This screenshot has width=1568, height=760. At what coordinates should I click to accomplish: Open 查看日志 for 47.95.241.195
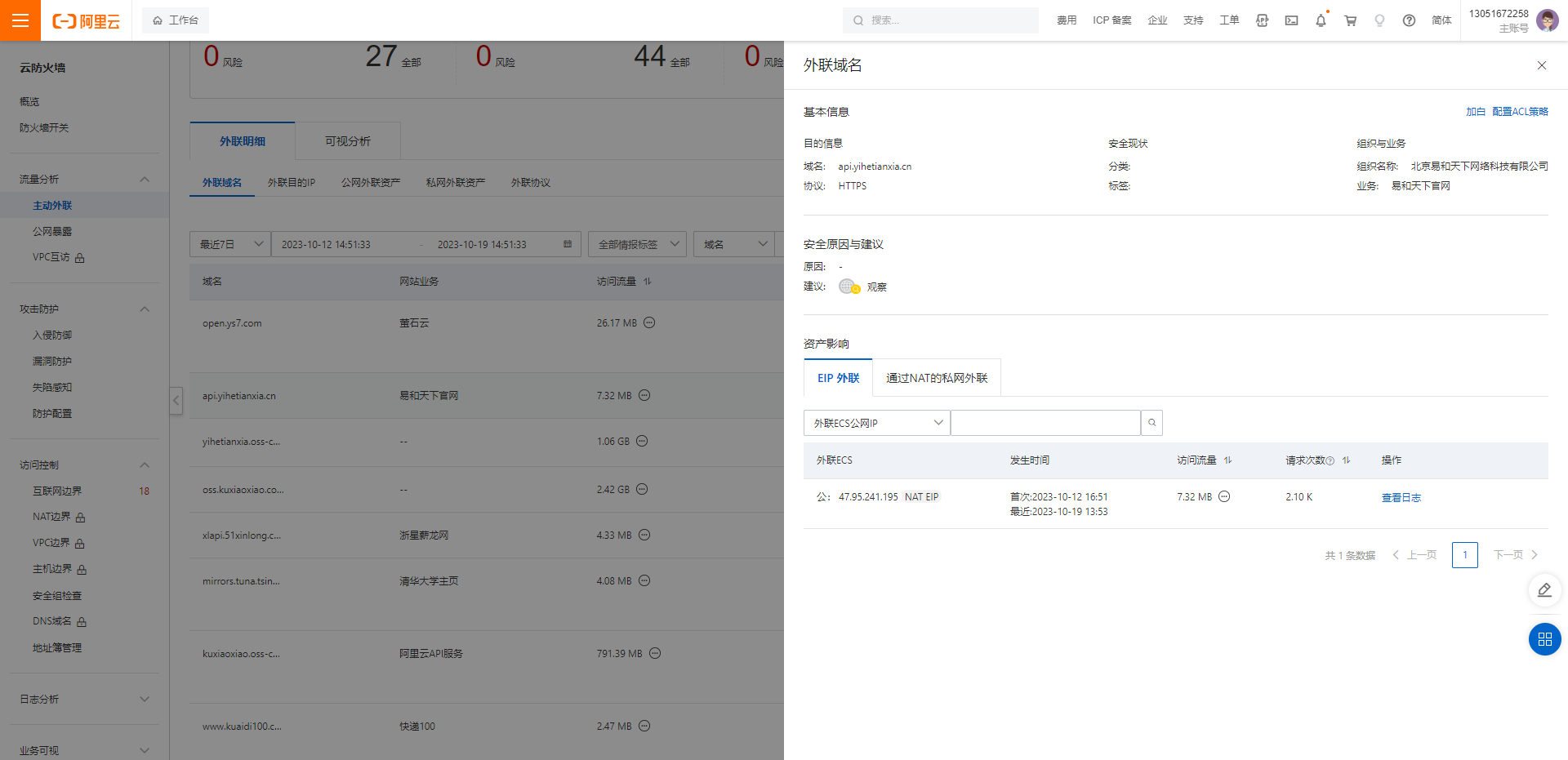(1401, 498)
